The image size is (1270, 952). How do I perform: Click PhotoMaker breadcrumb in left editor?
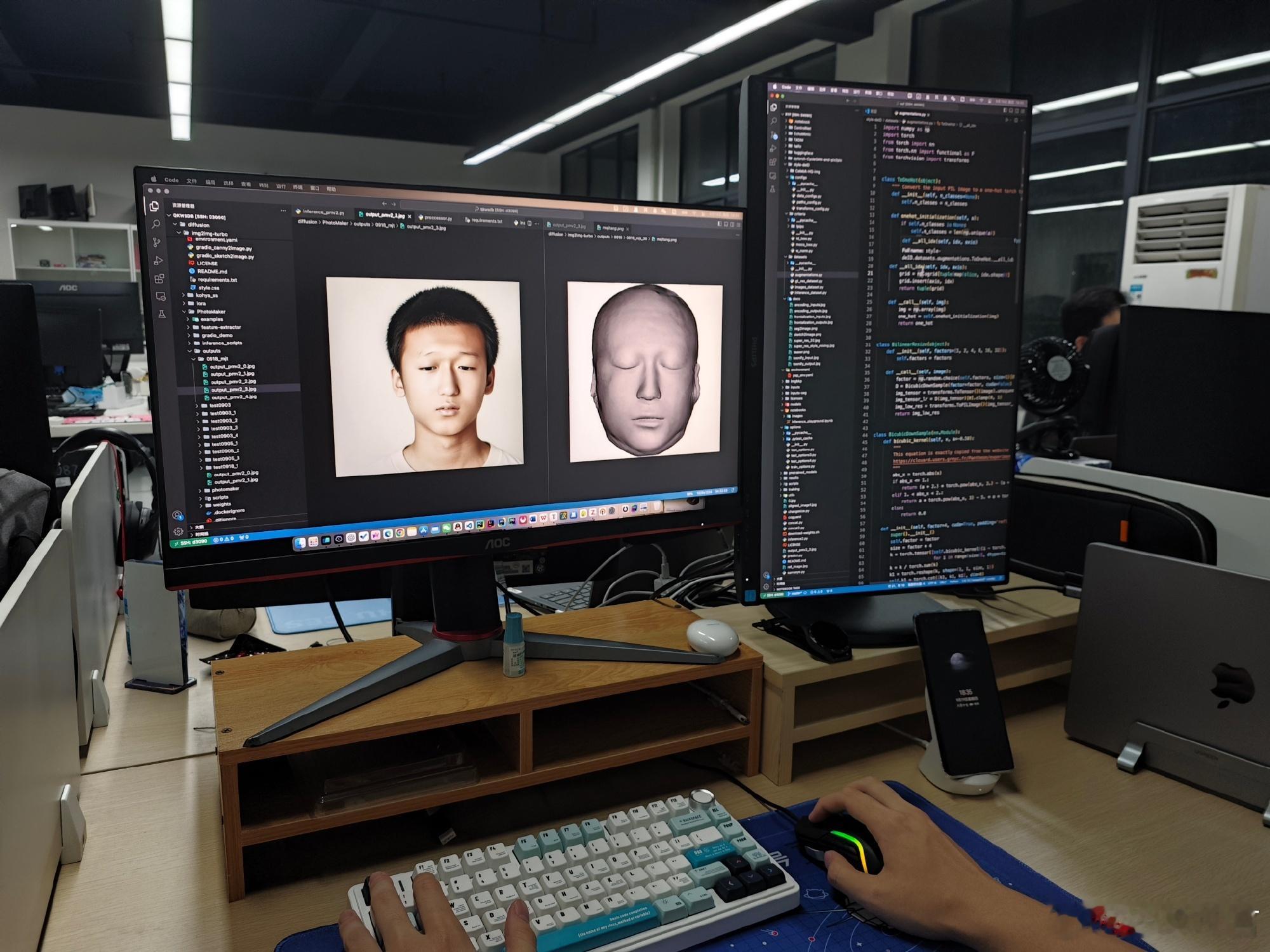pos(335,223)
